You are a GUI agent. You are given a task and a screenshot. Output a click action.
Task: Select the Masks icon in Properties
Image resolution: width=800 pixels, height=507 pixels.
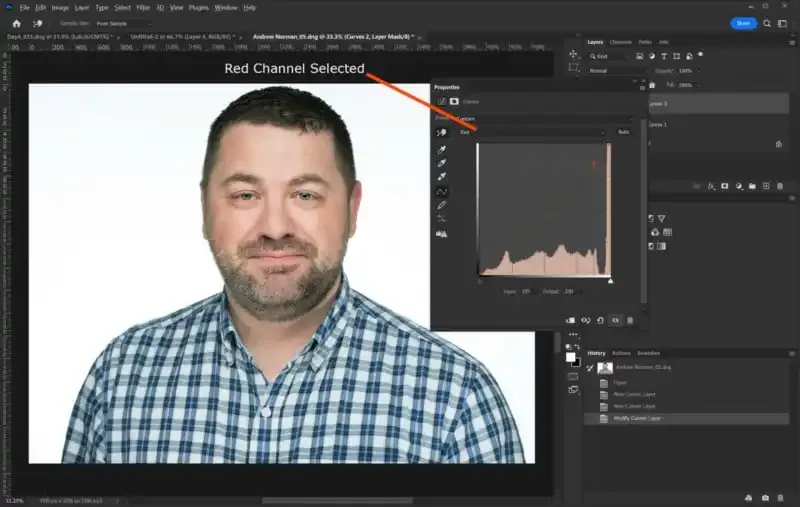[x=454, y=102]
